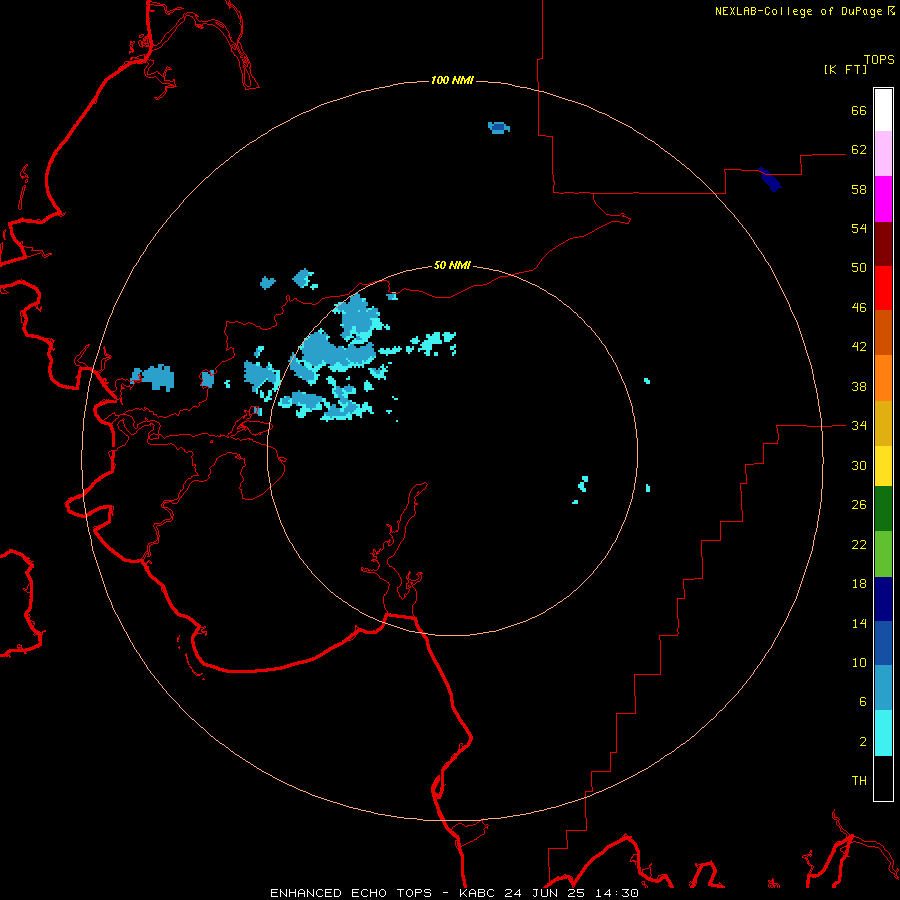This screenshot has width=900, height=900.
Task: Click the 14:30 timestamp
Action: coord(619,893)
